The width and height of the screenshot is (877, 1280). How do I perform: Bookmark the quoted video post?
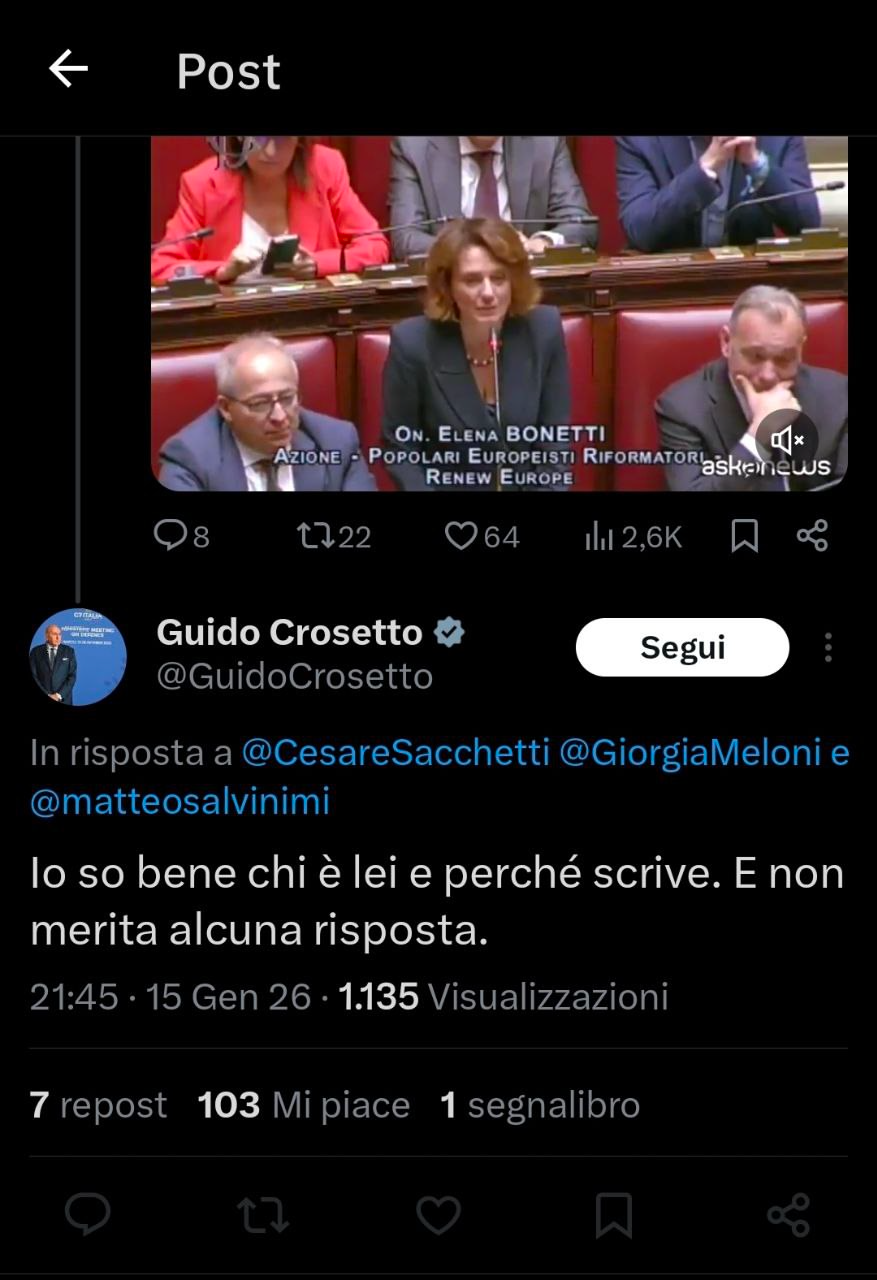[745, 537]
